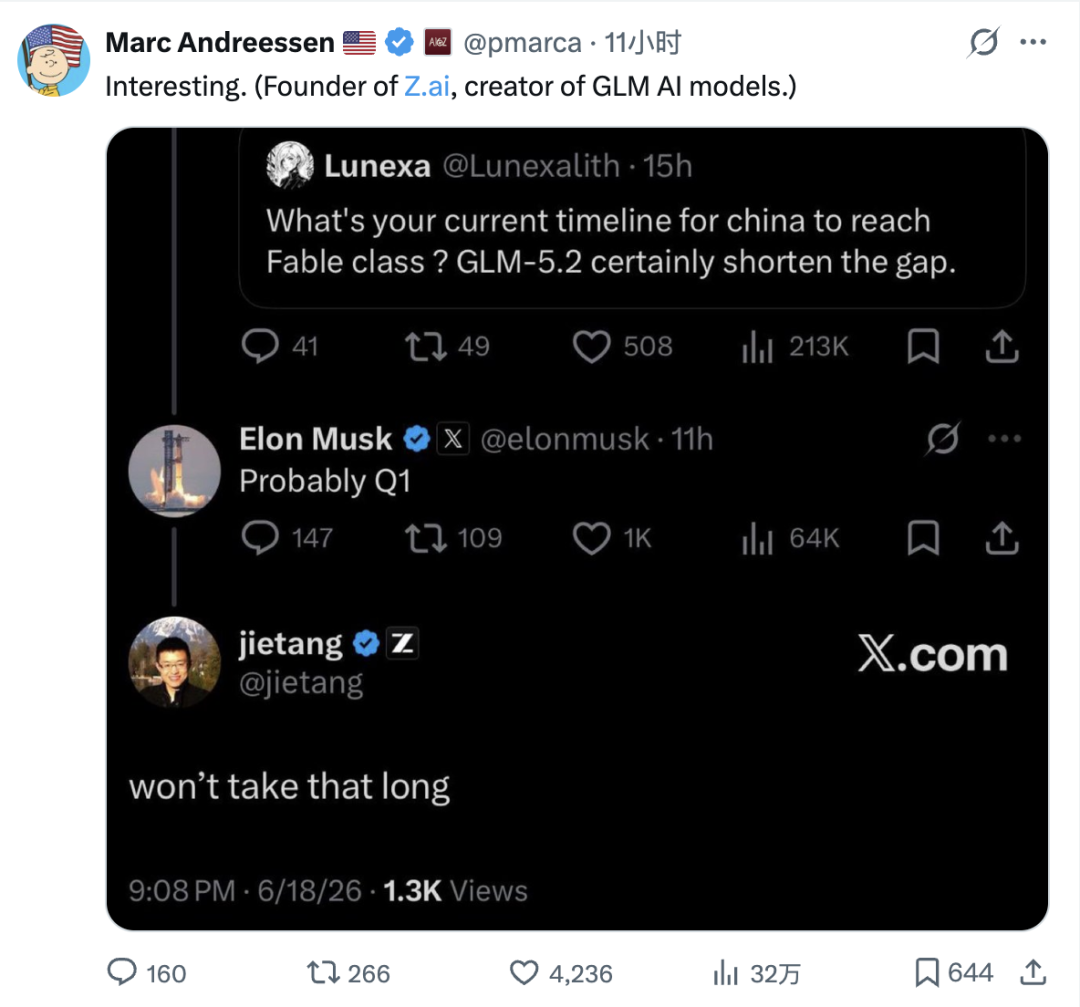Open Marc Andreessen's profile avatar

(54, 60)
